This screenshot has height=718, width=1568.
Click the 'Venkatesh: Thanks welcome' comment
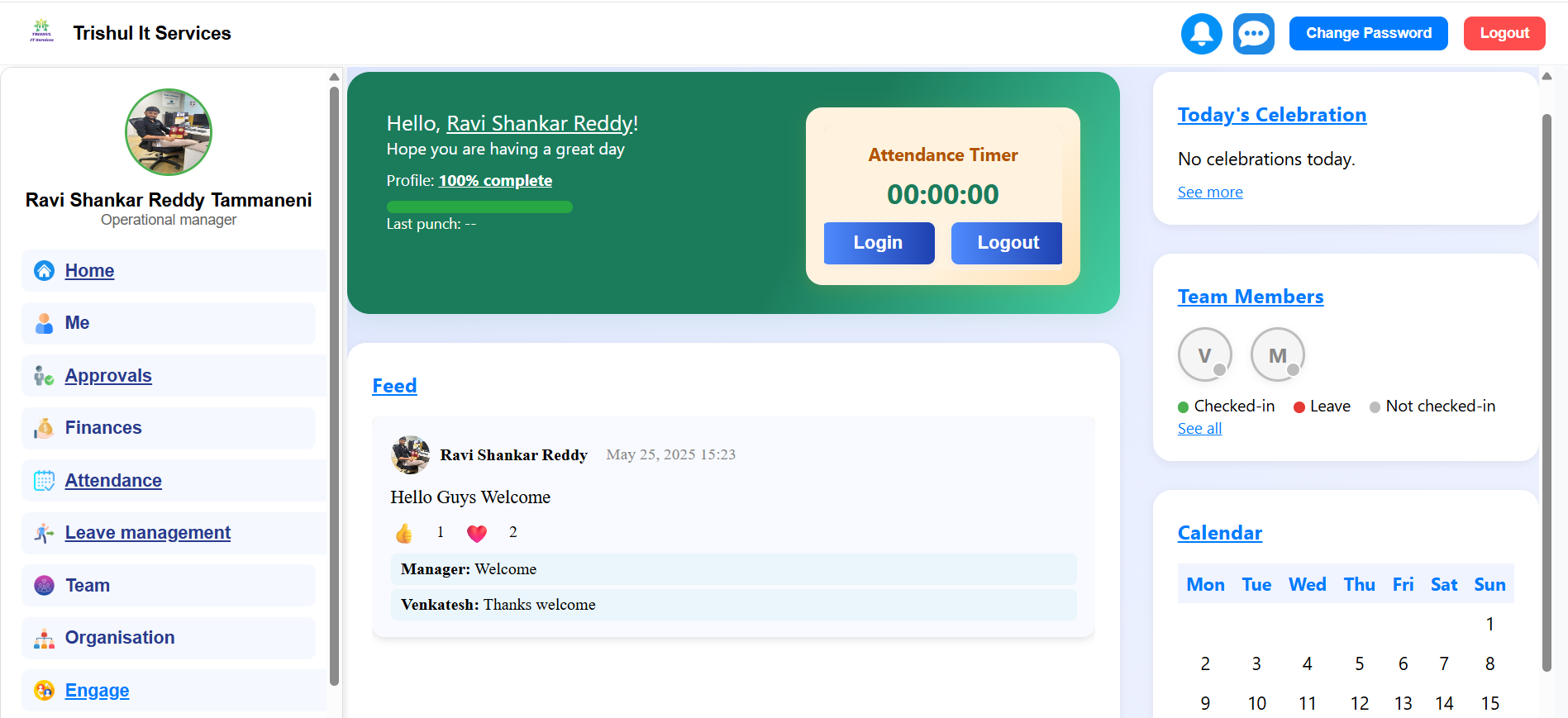pos(734,605)
